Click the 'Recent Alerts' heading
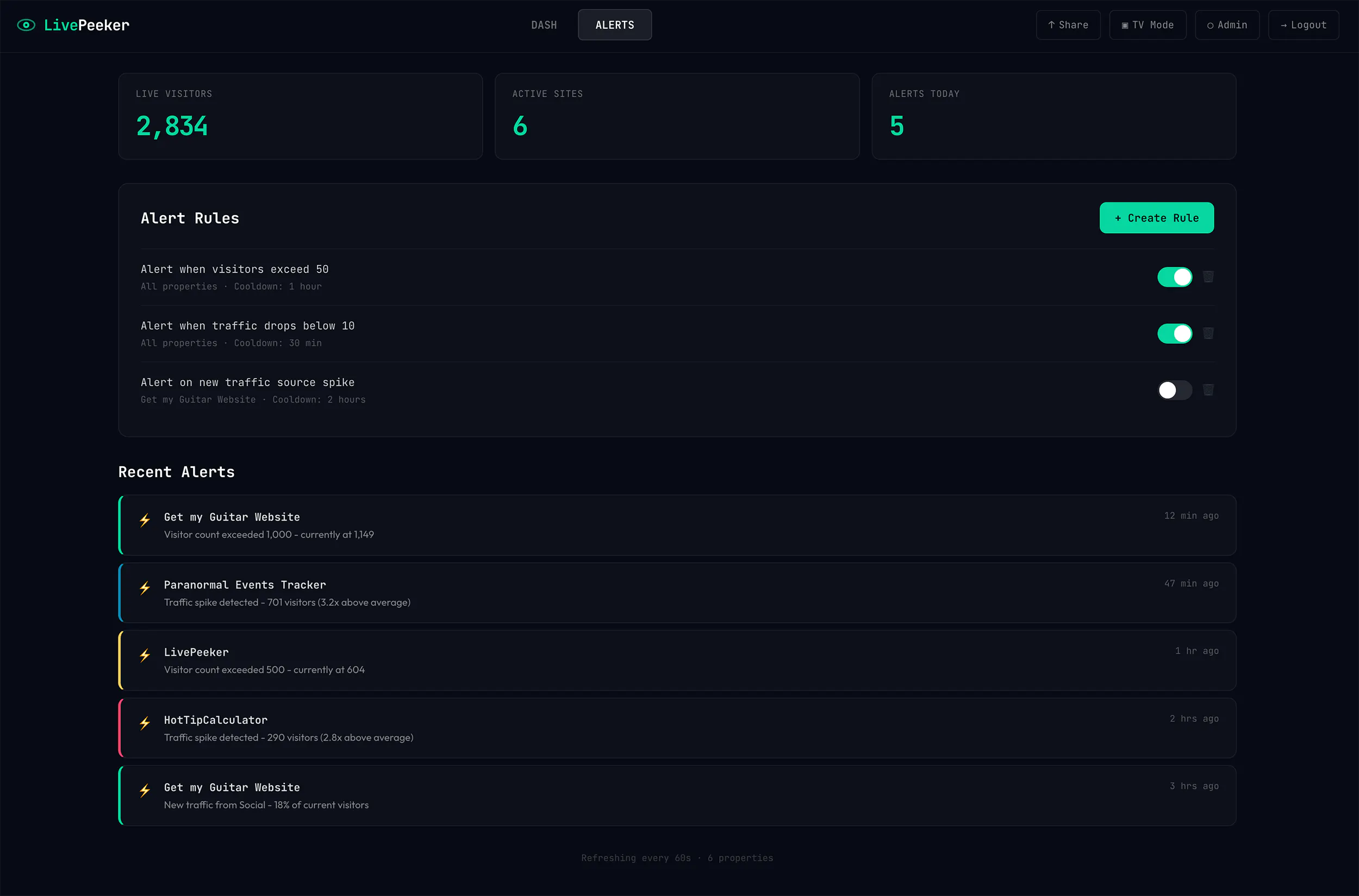 tap(176, 472)
